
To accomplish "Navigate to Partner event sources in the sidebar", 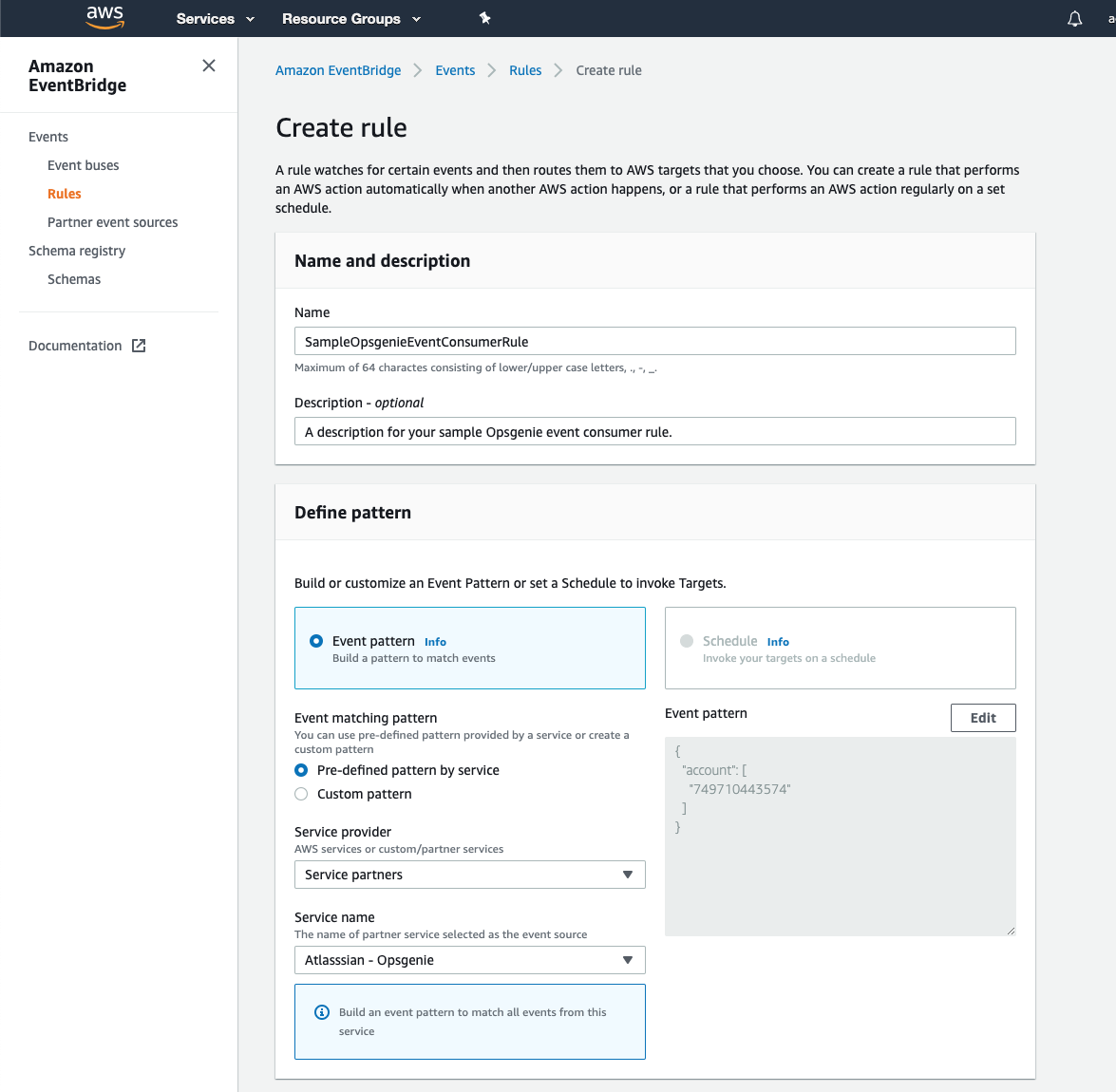I will point(112,221).
